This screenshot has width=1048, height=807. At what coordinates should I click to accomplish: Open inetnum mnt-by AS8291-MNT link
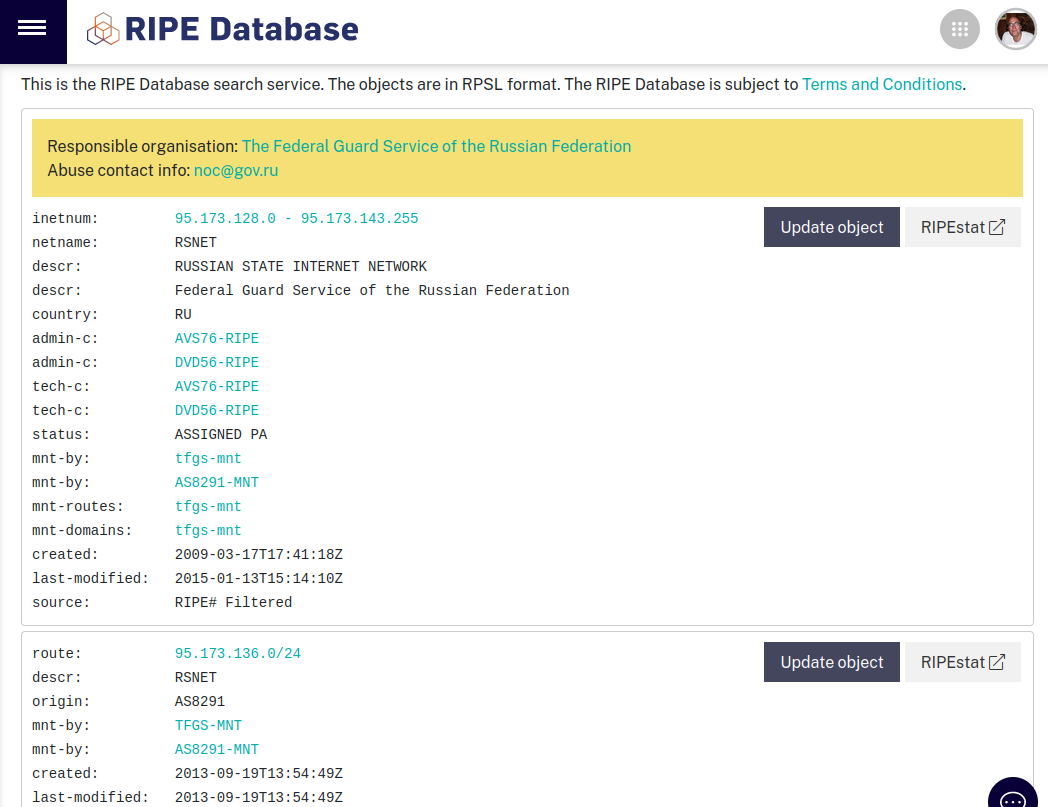pos(217,483)
